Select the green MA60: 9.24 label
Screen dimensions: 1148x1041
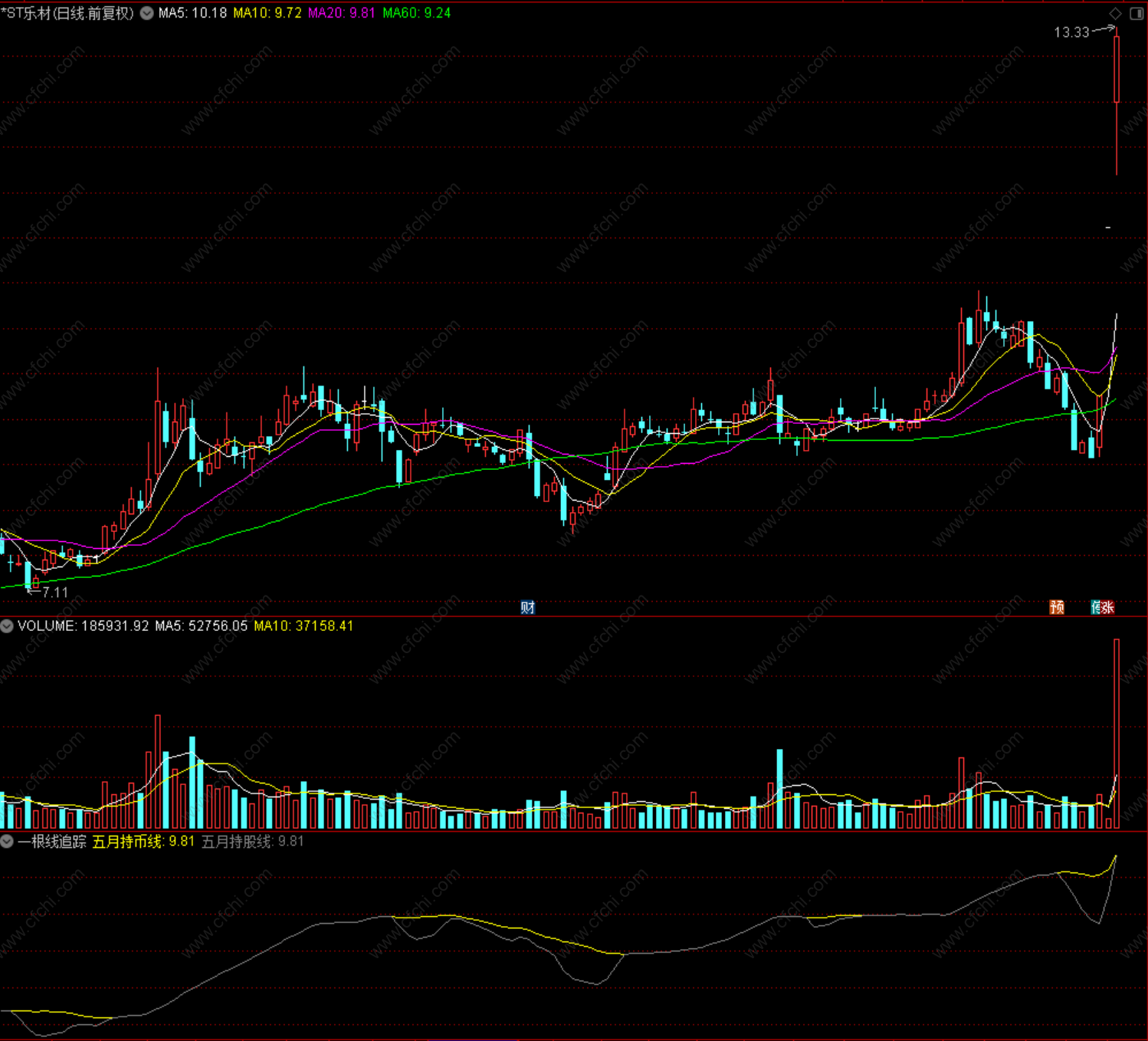(x=417, y=13)
